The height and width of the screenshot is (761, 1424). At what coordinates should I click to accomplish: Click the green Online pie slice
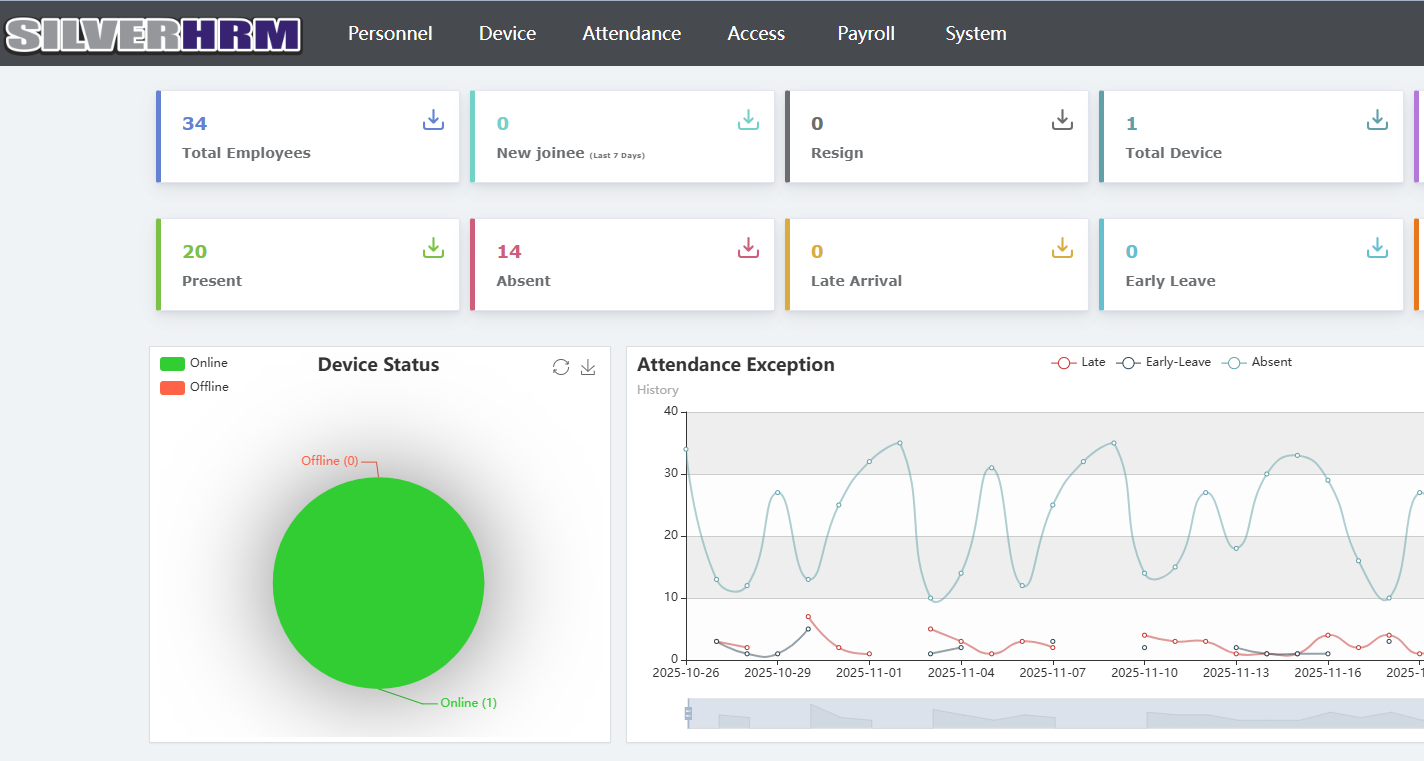click(x=378, y=583)
